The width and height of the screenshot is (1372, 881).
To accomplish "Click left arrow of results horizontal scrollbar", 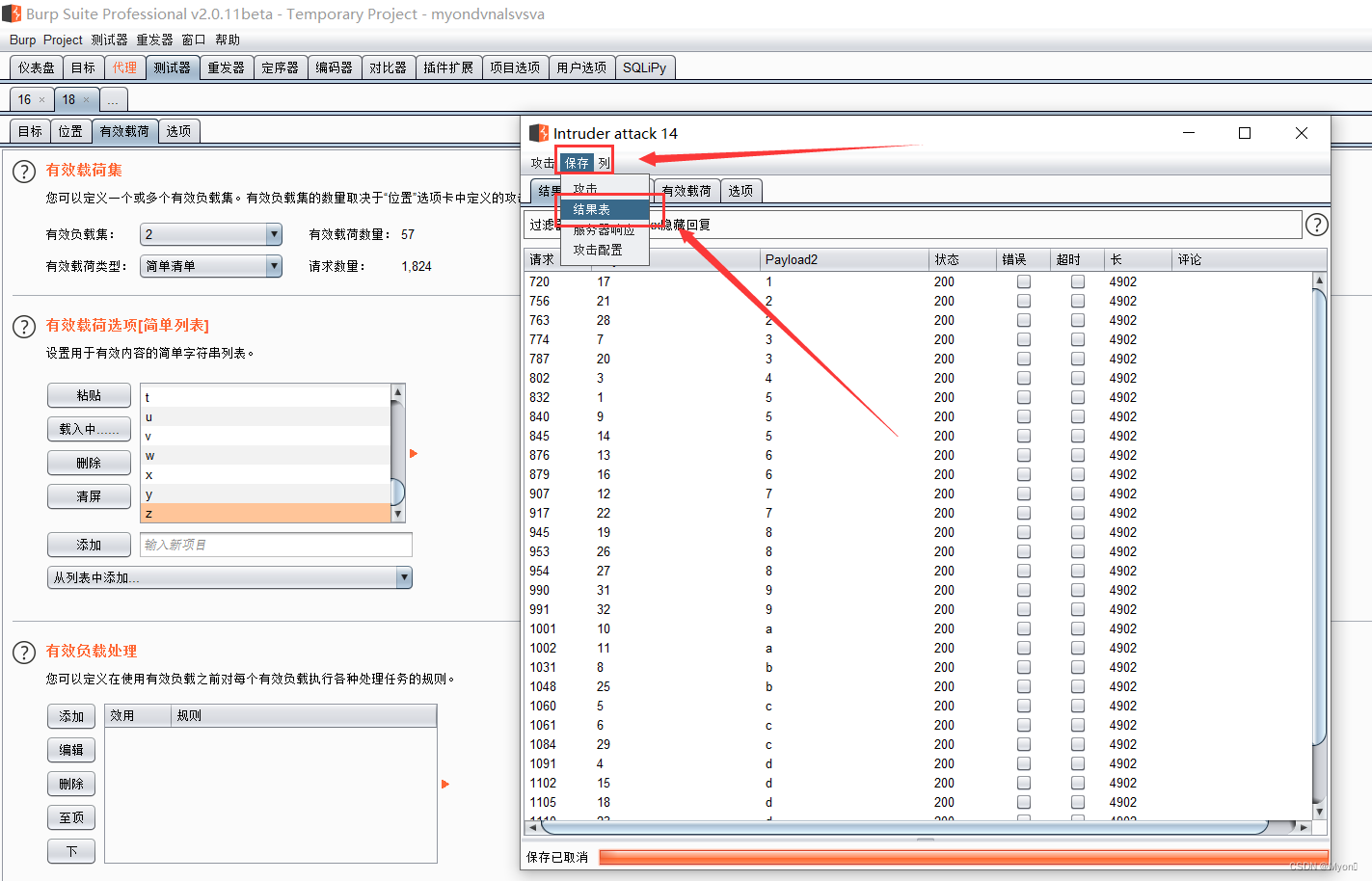I will (532, 827).
